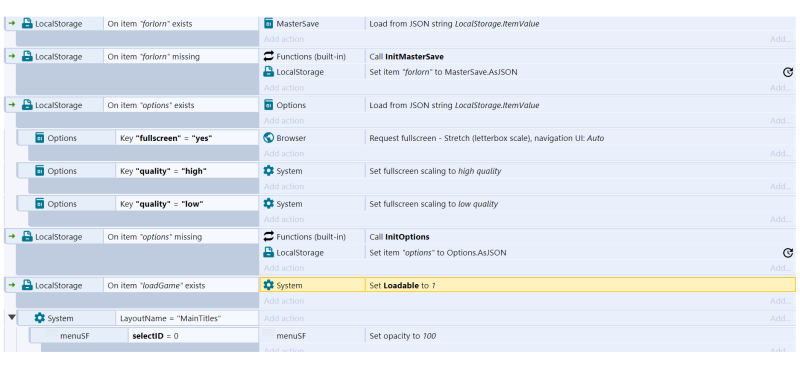Select condition Key "quality" = "high"
This screenshot has height=369, width=800.
point(187,171)
